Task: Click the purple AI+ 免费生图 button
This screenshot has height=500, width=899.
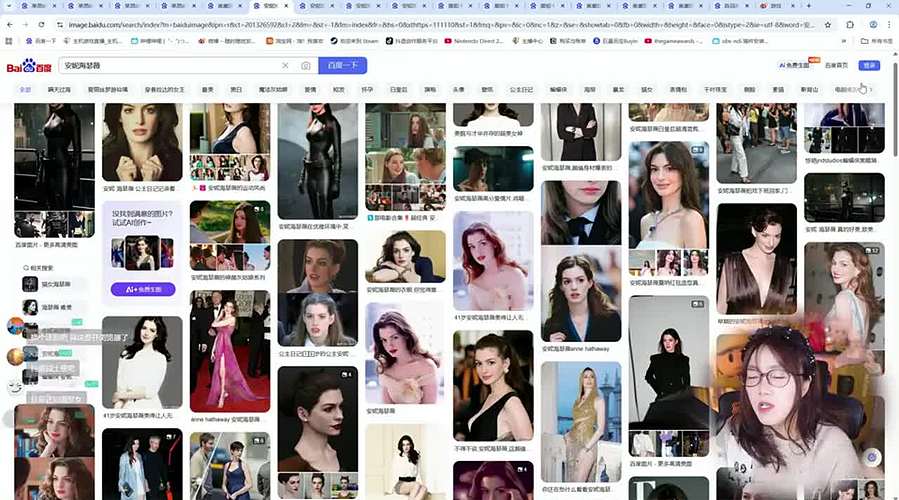Action: (142, 289)
